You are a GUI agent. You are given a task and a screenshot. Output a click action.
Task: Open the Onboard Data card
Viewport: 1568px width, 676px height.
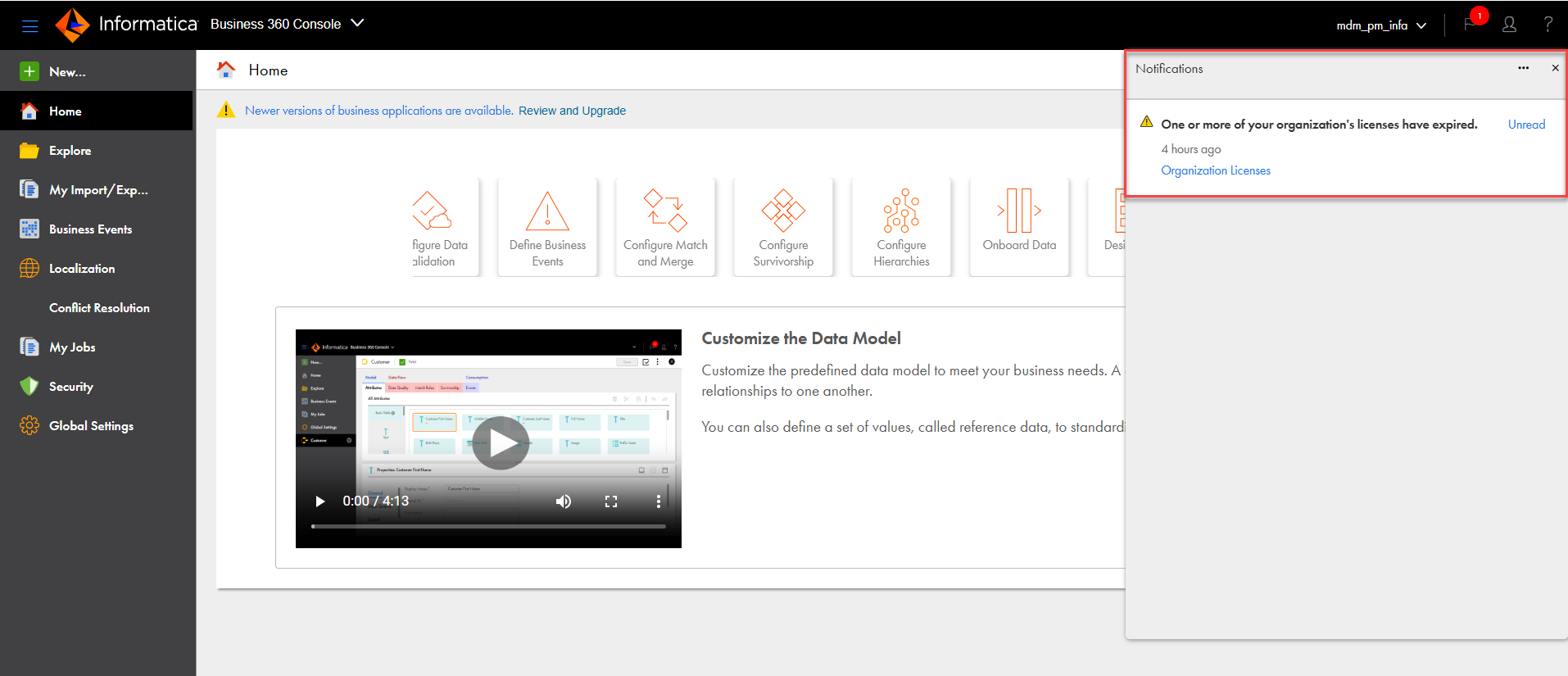(x=1019, y=227)
